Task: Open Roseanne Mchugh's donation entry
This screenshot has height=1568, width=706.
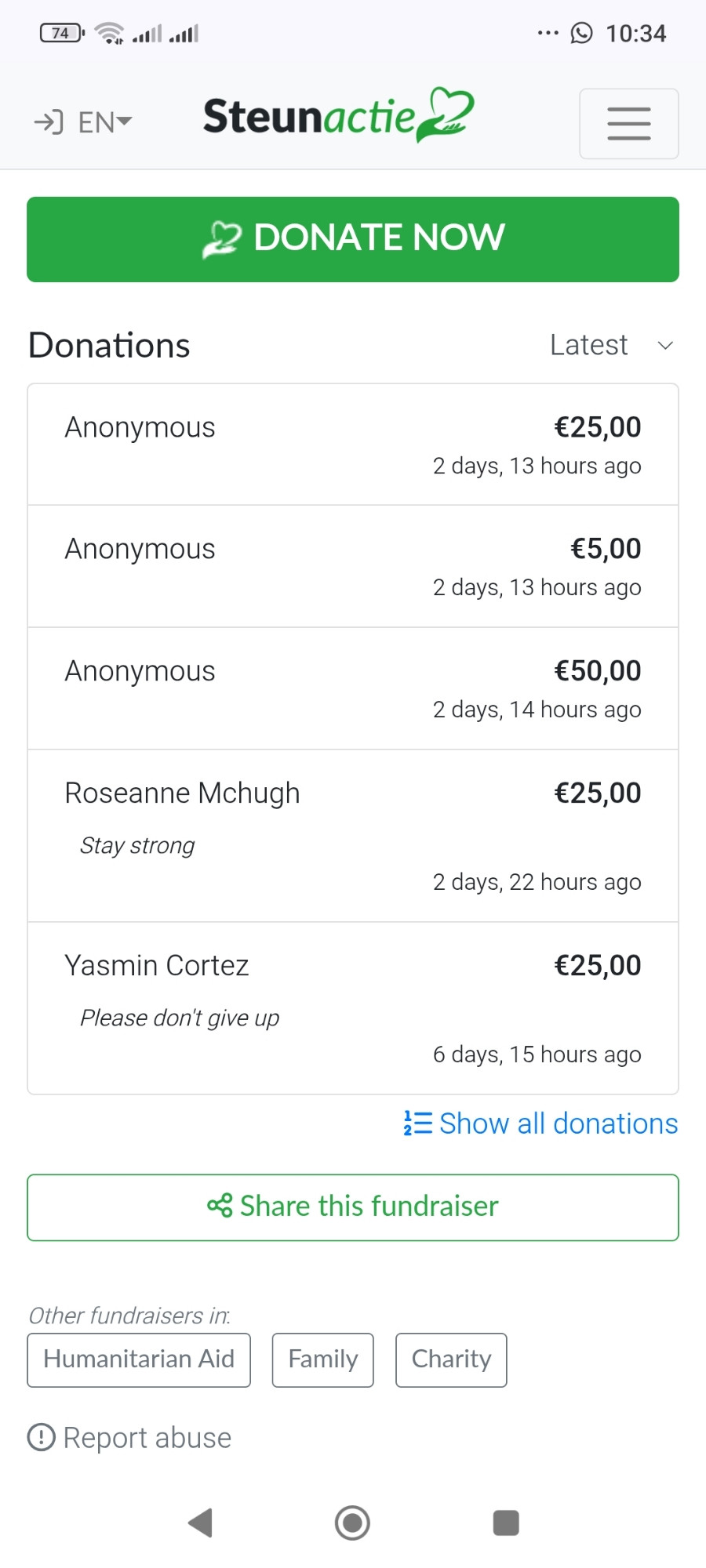Action: click(353, 836)
